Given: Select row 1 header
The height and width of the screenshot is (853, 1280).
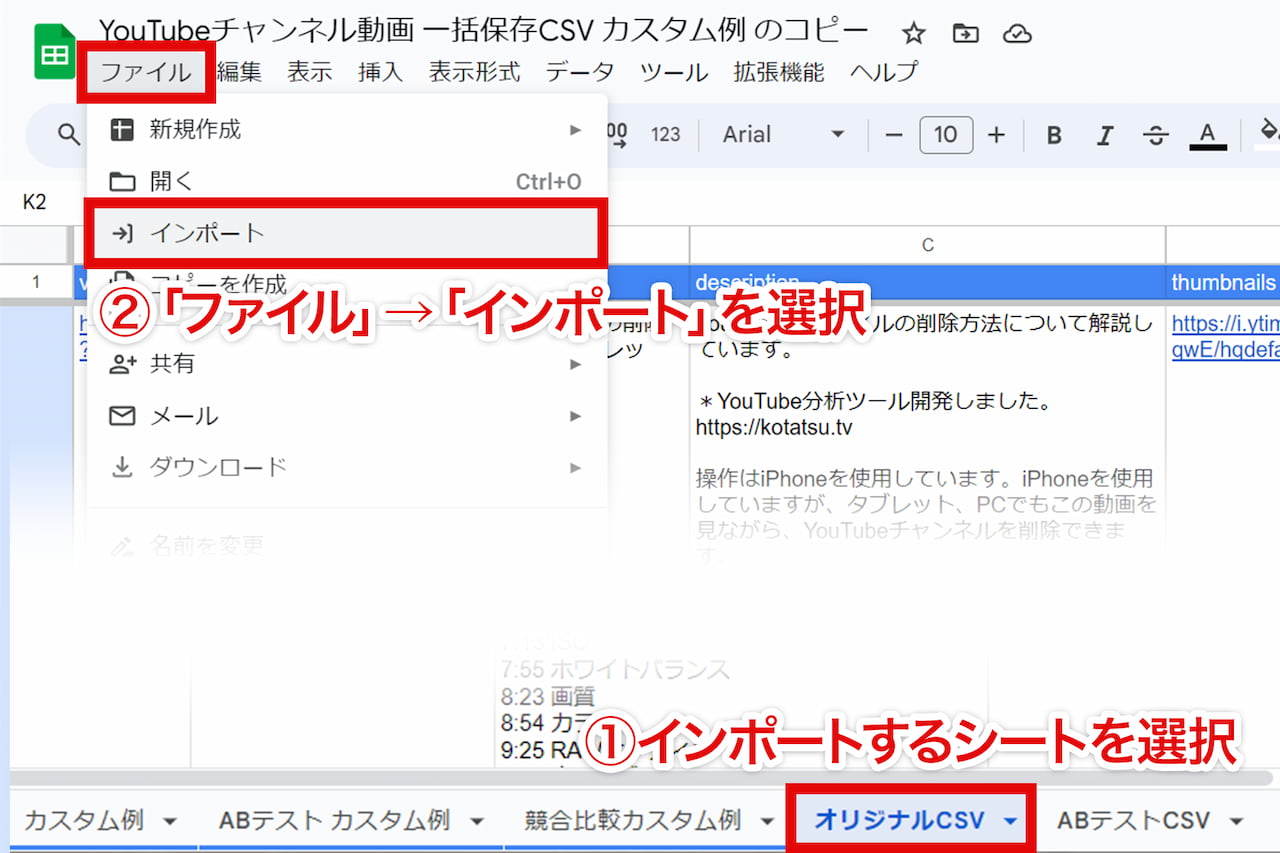Looking at the screenshot, I should coord(36,282).
